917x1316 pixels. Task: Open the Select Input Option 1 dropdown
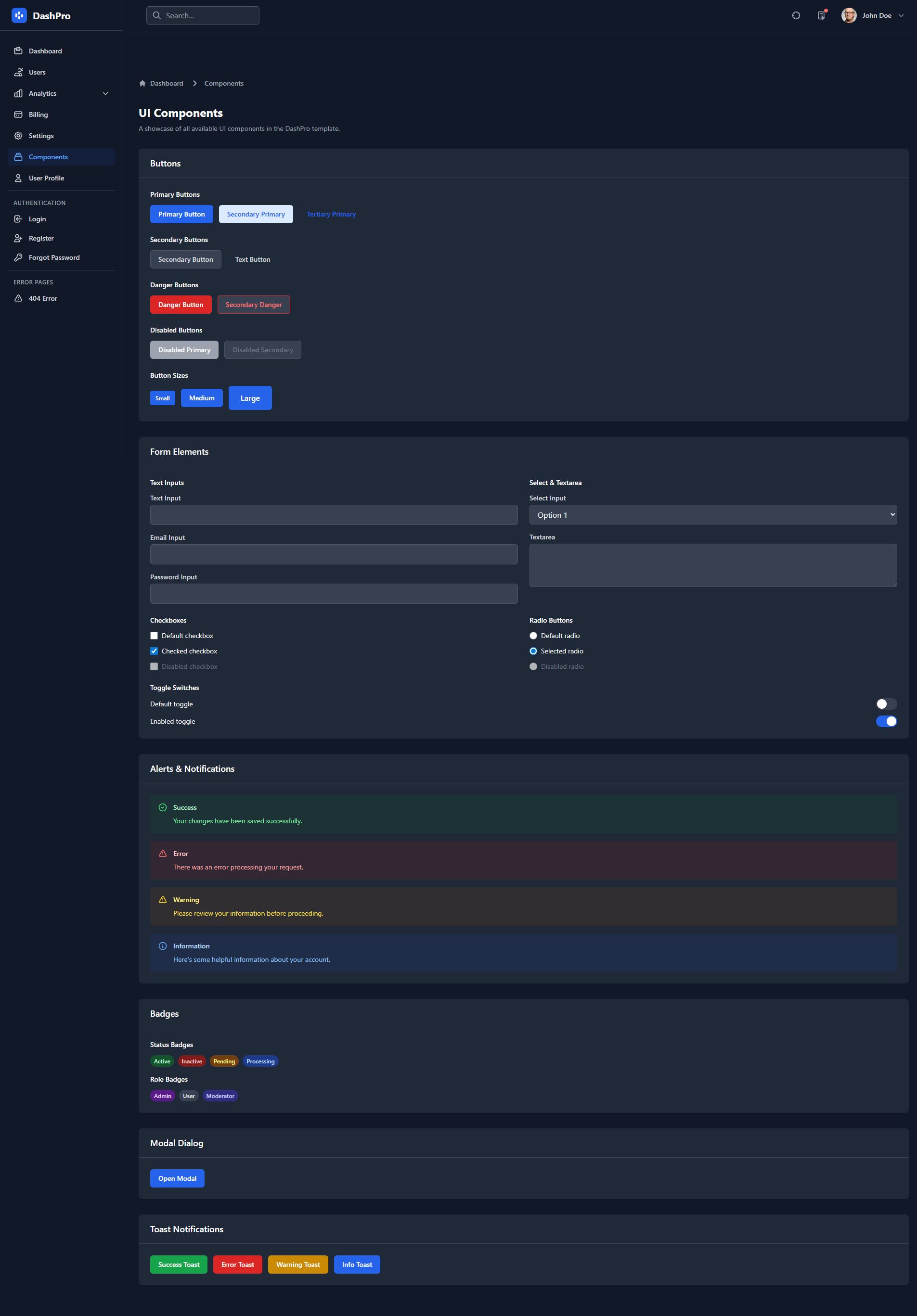[713, 515]
